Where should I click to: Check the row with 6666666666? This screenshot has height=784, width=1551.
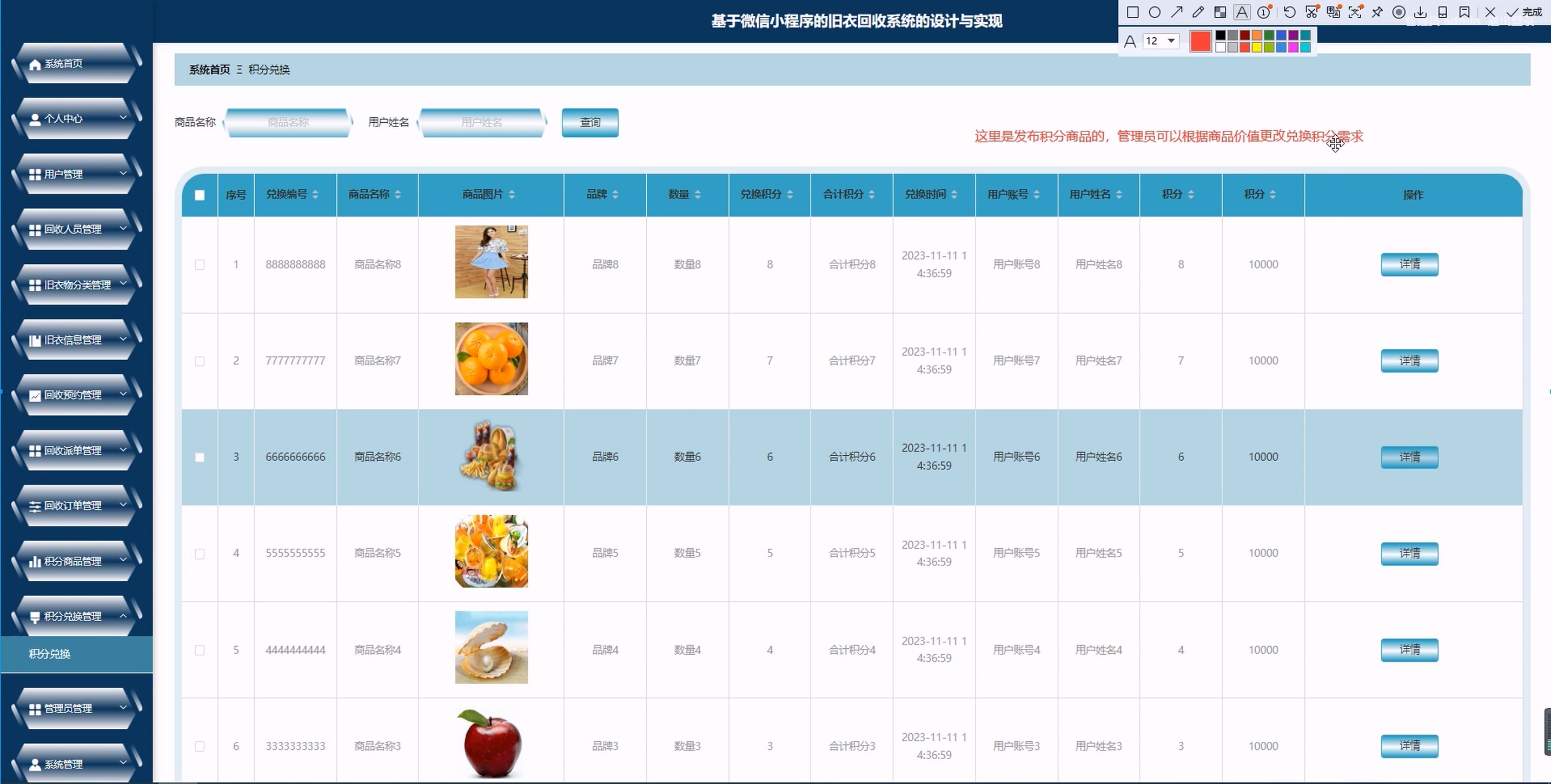[200, 457]
